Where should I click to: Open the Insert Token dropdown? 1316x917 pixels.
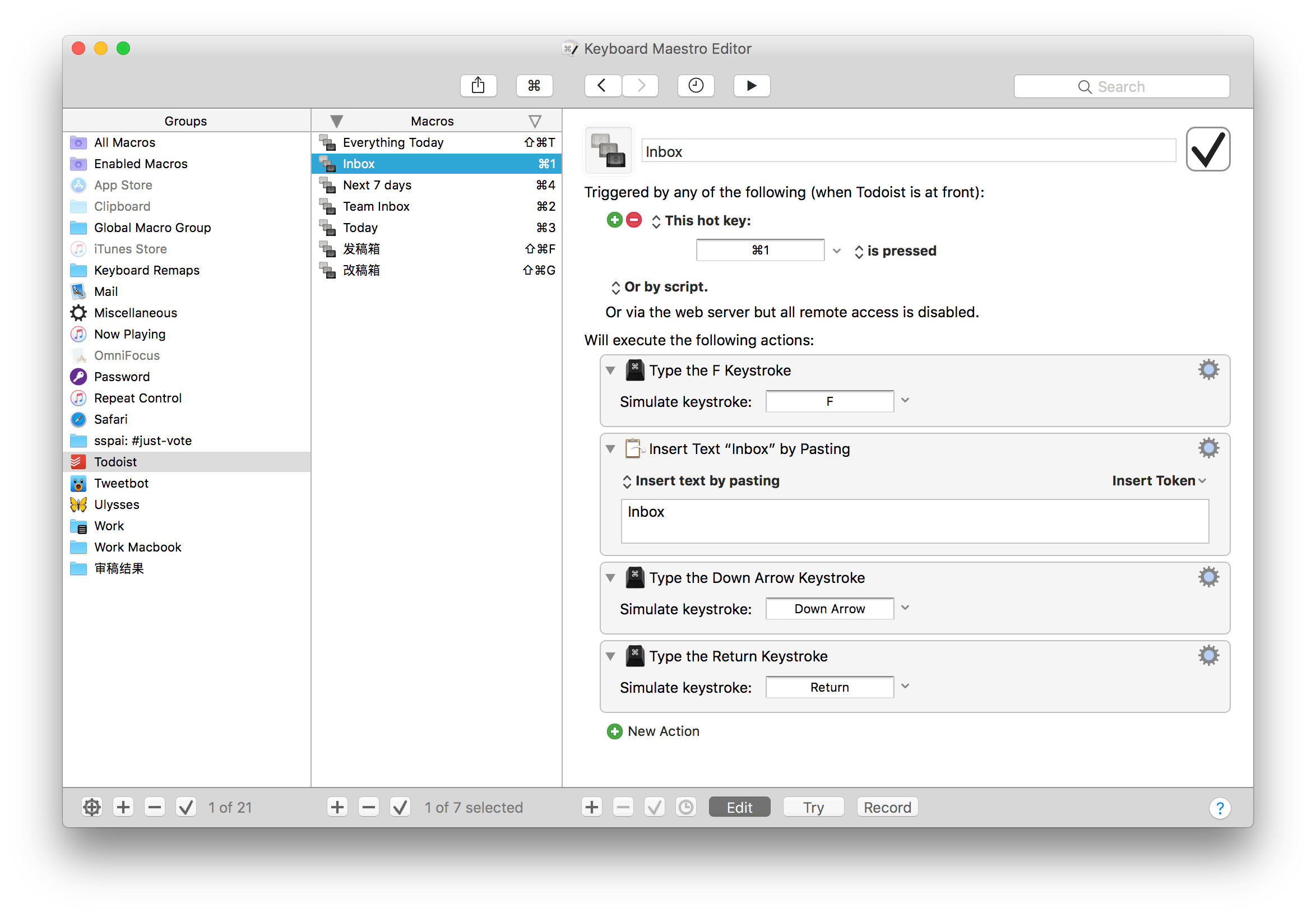pos(1159,481)
